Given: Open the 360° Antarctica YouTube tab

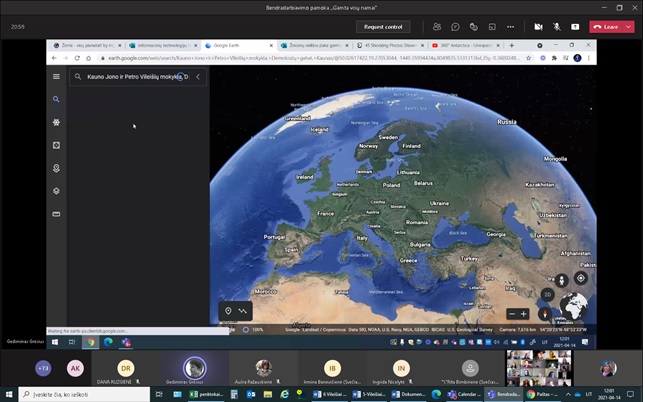Looking at the screenshot, I should pos(466,46).
